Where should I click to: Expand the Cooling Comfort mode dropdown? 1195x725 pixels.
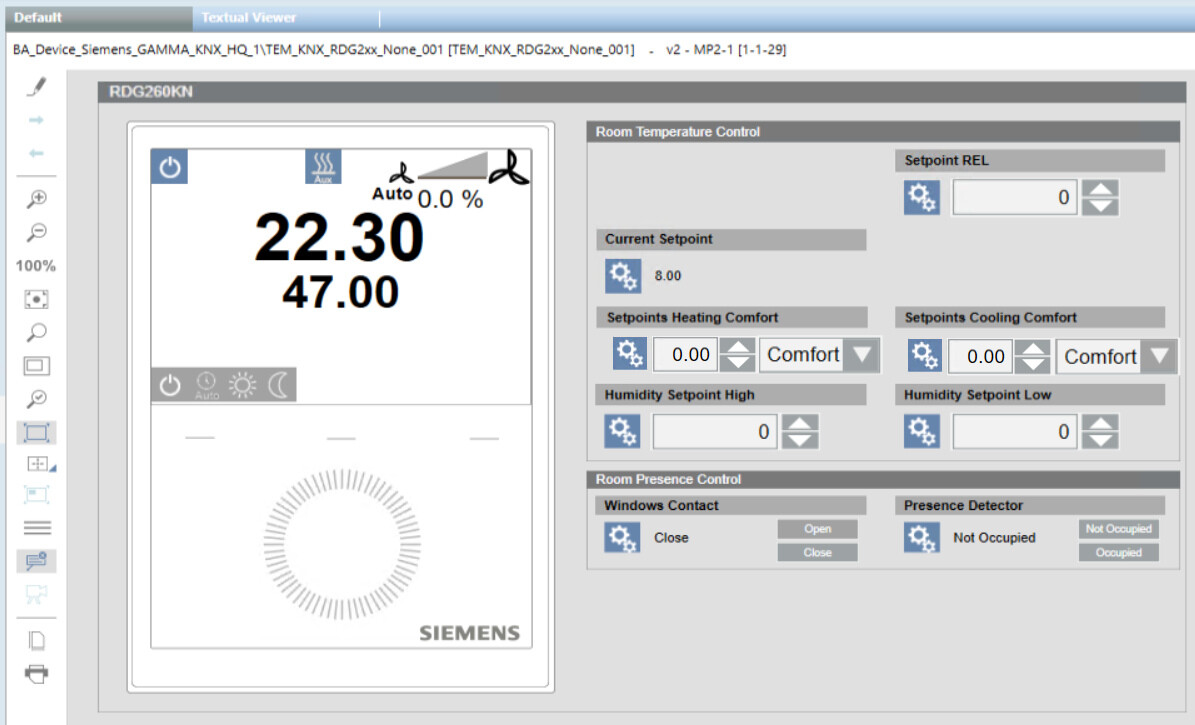(1158, 356)
